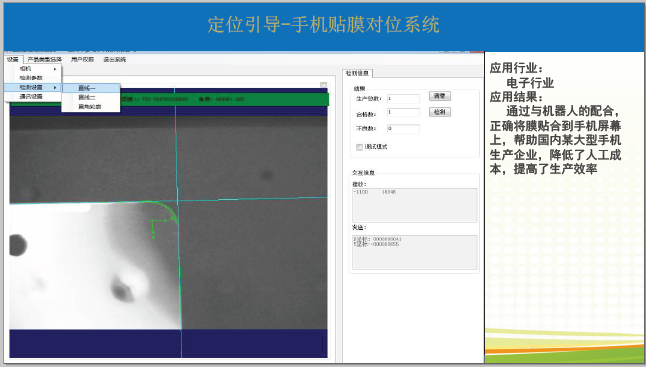
Task: Open the 设置 menu in the menu bar
Action: coord(13,59)
